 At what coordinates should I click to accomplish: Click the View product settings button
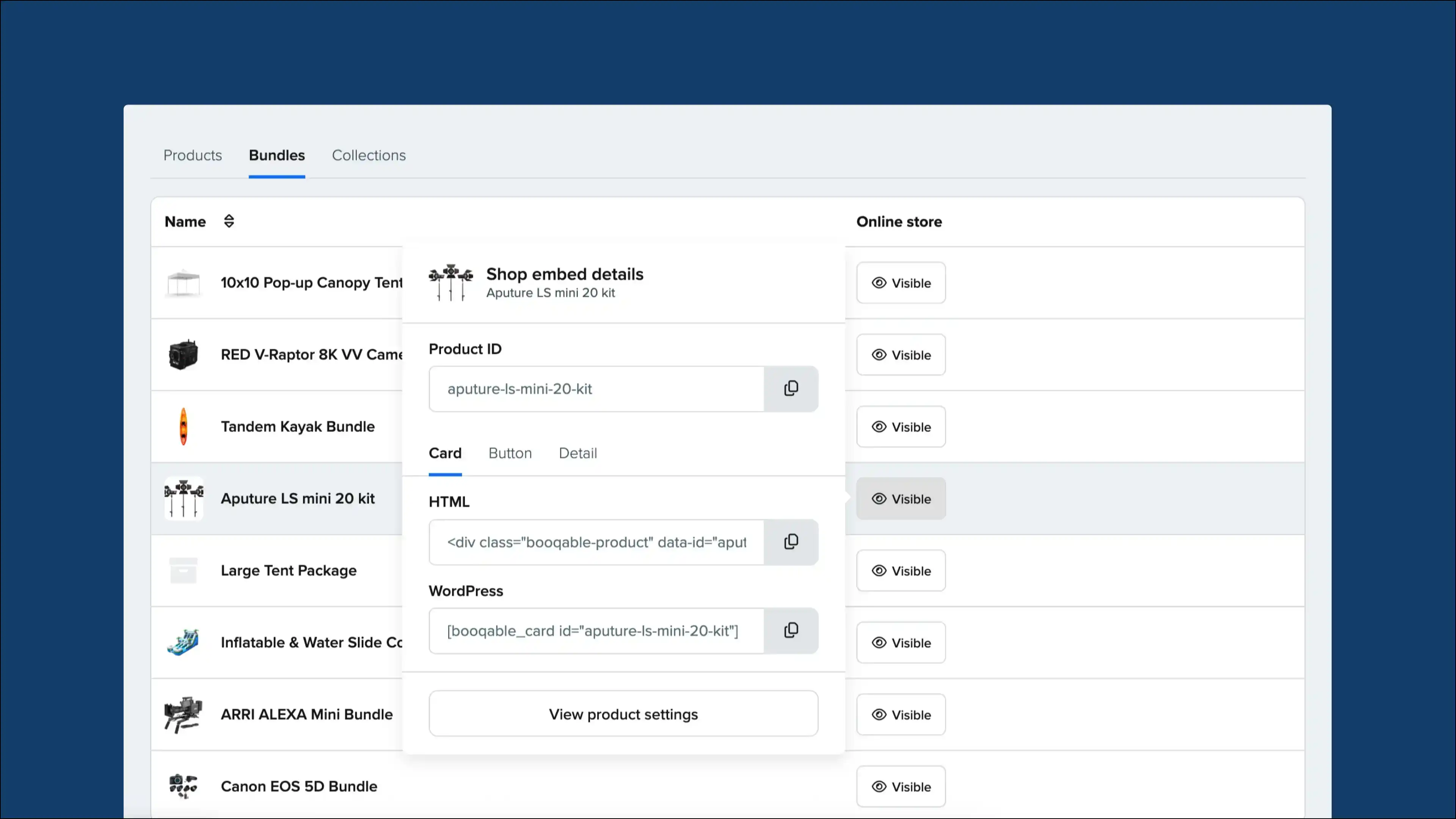(622, 714)
